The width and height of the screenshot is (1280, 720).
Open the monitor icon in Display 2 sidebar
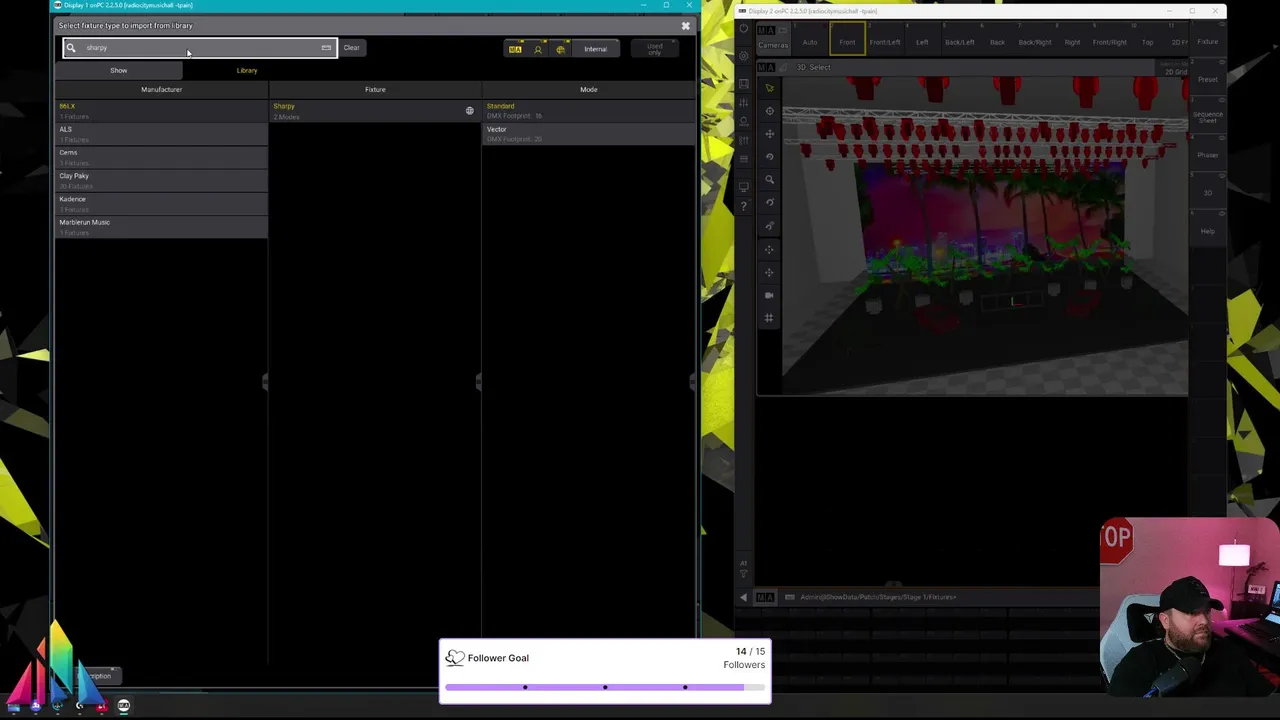743,187
